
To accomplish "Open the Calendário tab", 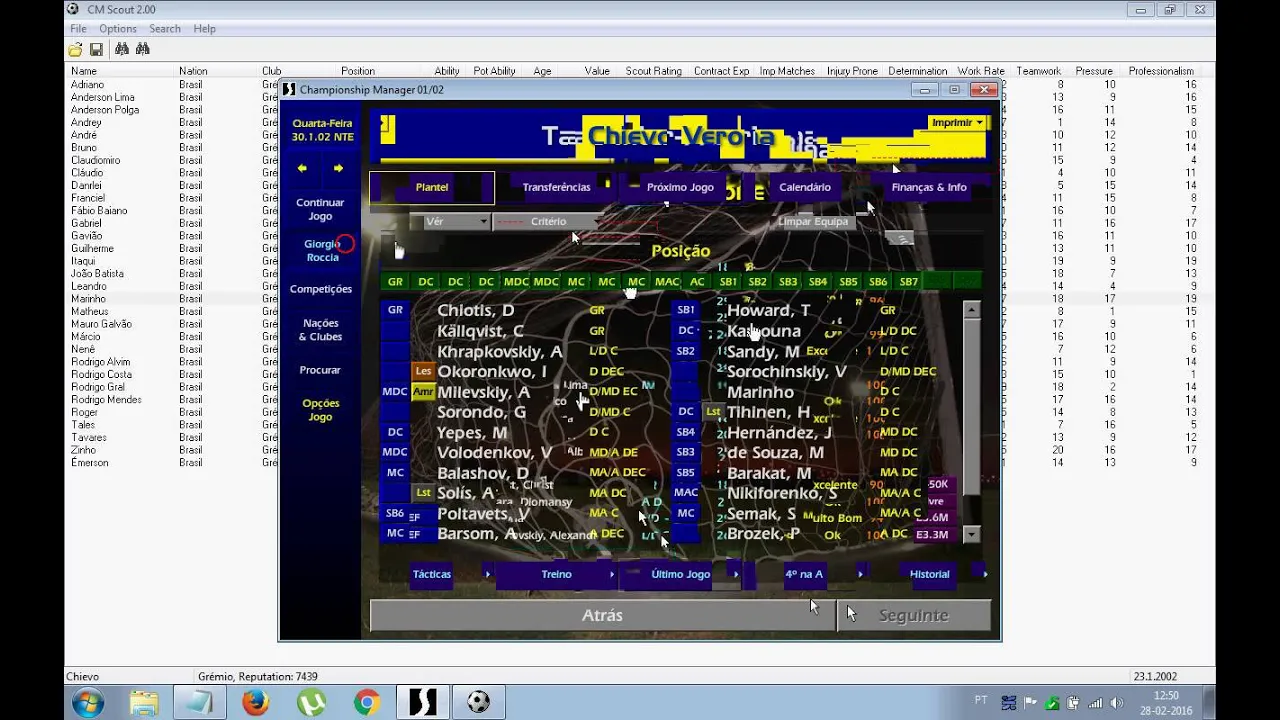I will click(805, 188).
